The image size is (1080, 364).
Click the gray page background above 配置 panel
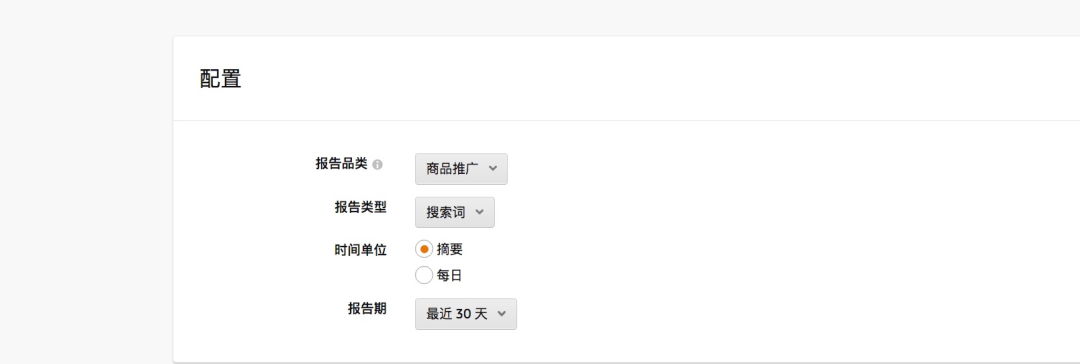540,17
